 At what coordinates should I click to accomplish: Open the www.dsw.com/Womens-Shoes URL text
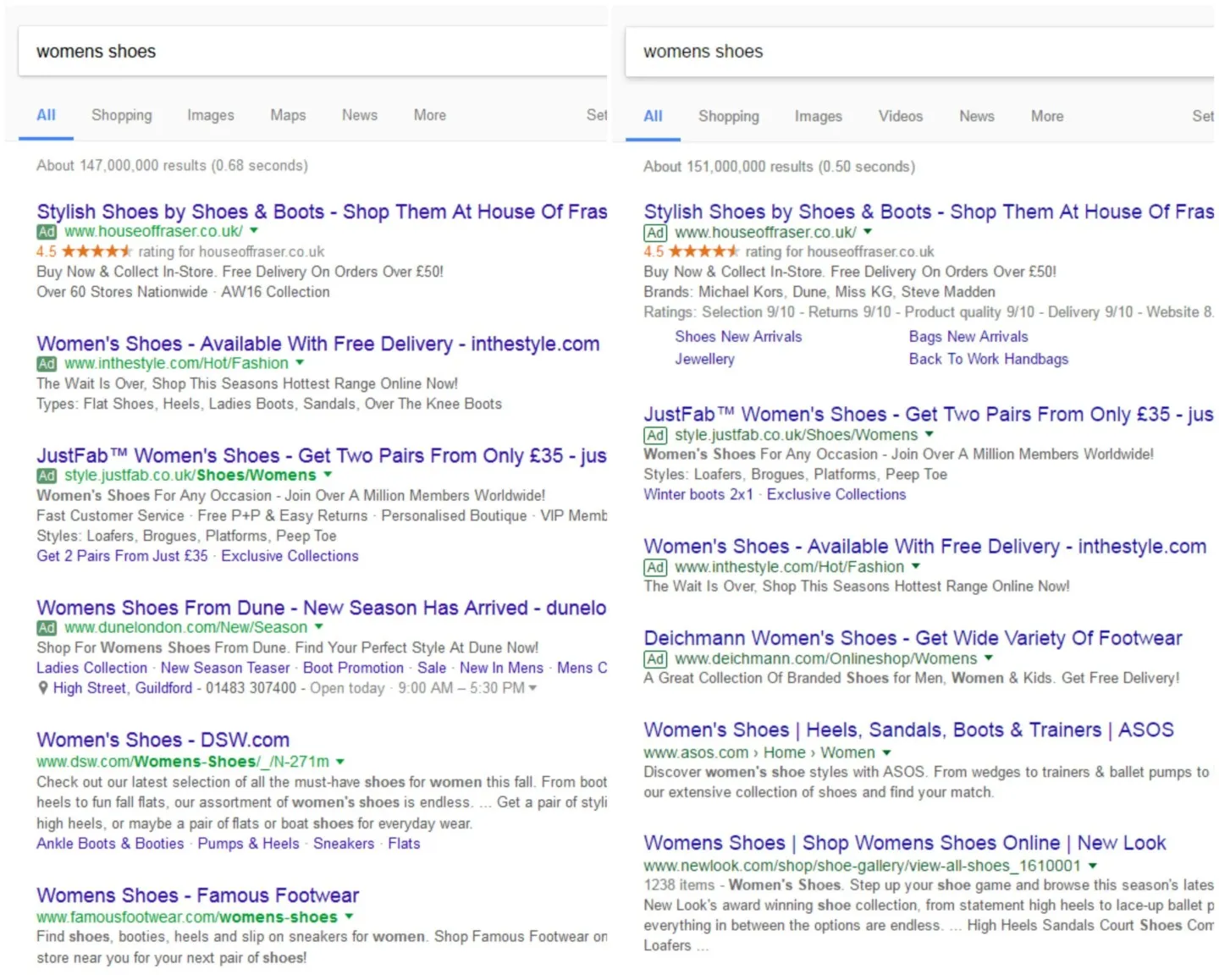coord(183,762)
